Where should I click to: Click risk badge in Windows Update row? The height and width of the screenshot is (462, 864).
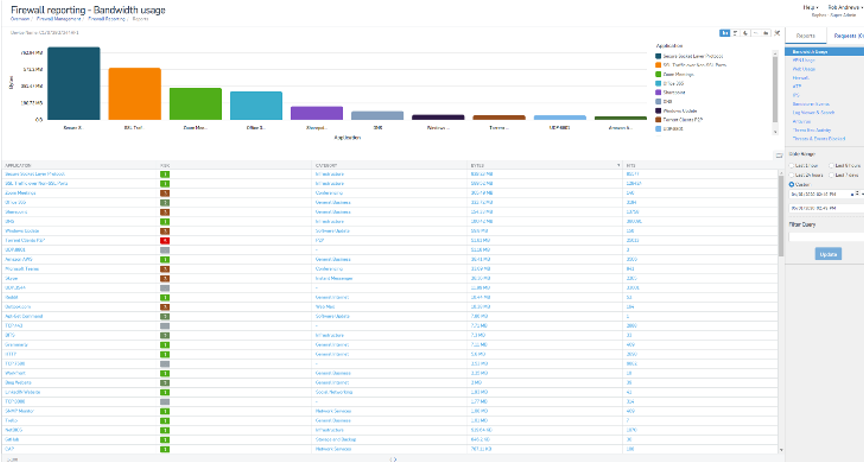(164, 231)
